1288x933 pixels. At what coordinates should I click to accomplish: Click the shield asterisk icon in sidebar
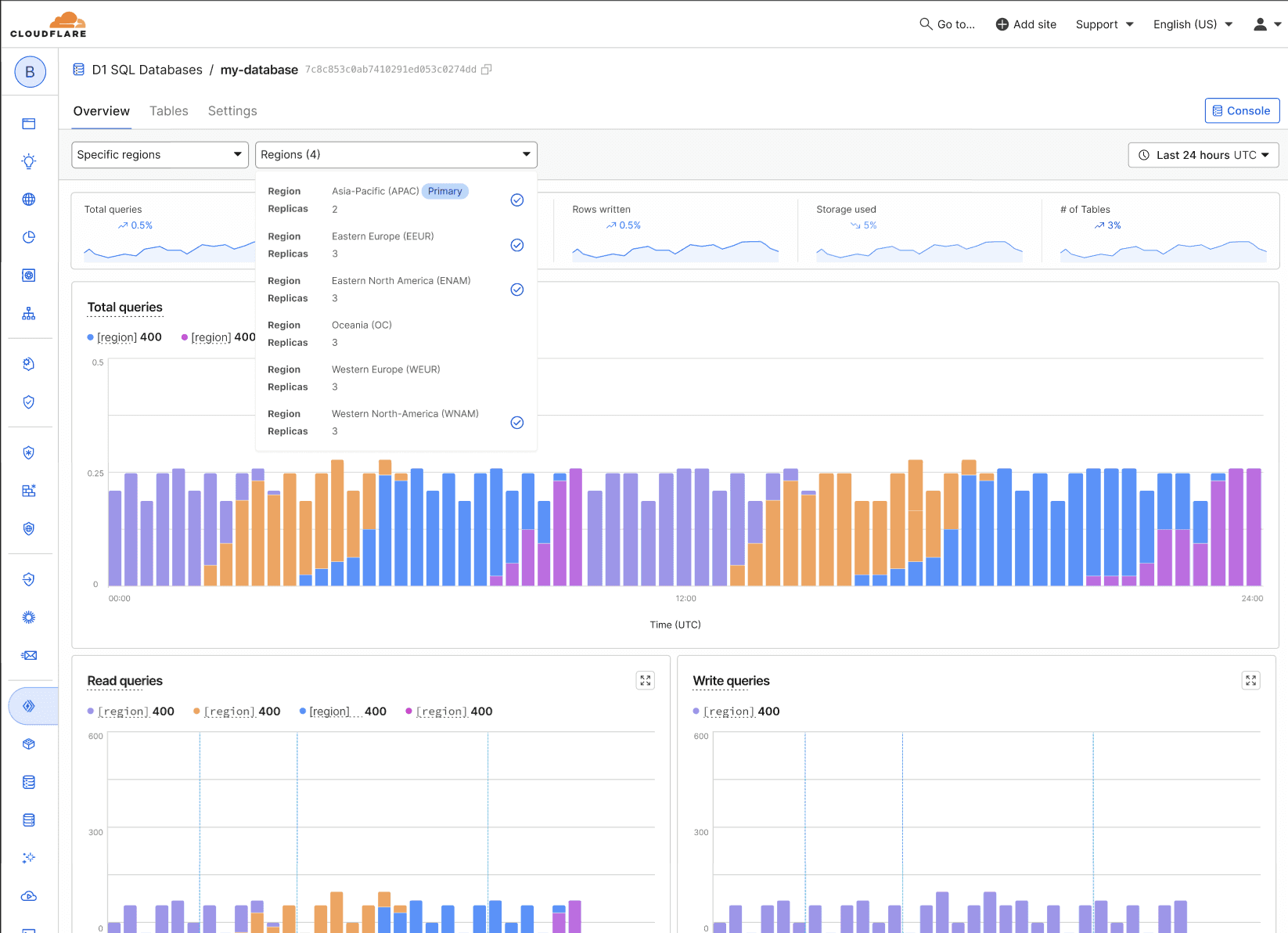[29, 452]
